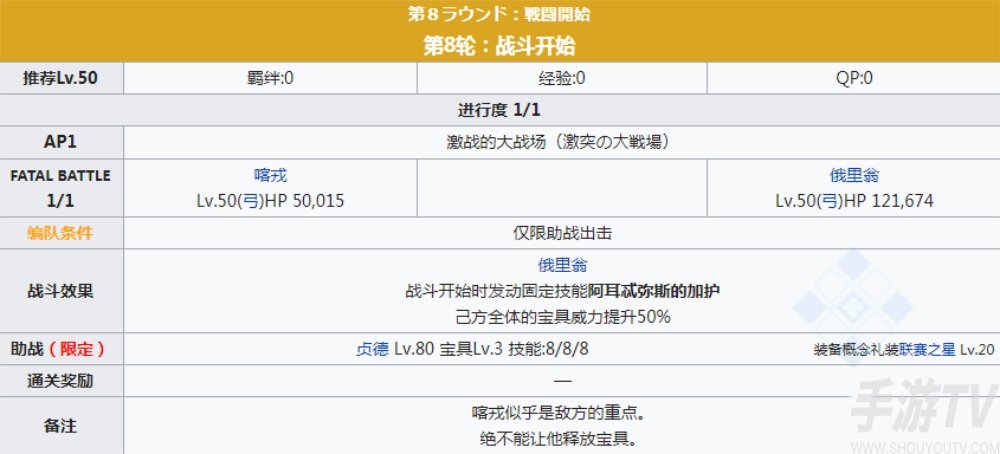Open the 俄里翁 link in 战斗效果 row
The height and width of the screenshot is (454, 1000).
(562, 265)
